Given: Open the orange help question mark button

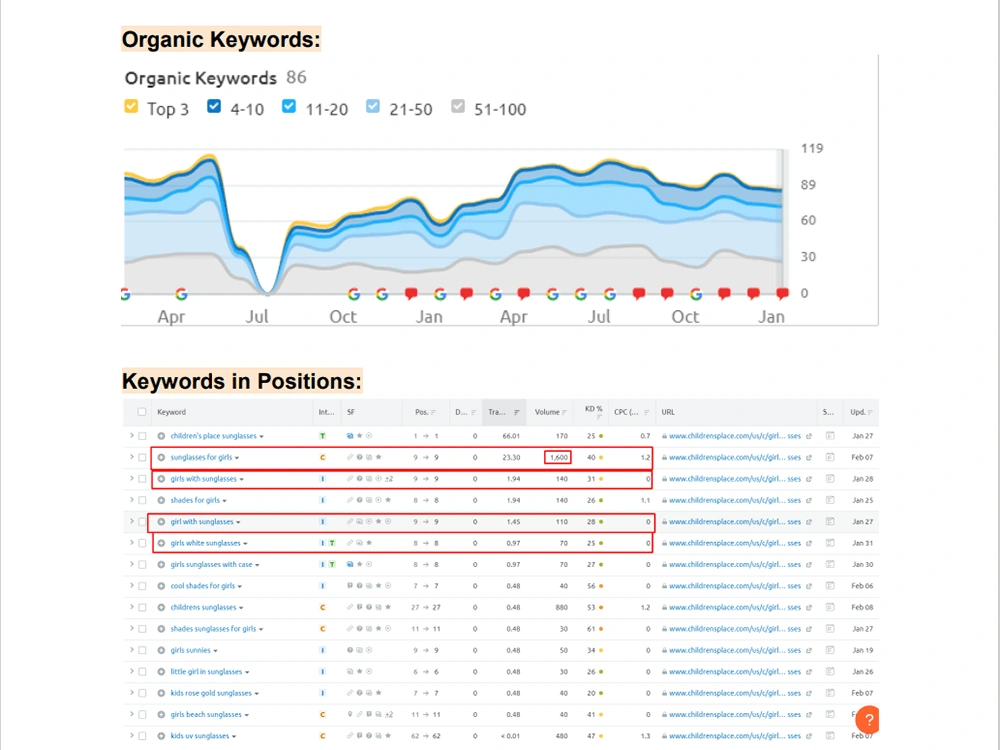Looking at the screenshot, I should 867,719.
